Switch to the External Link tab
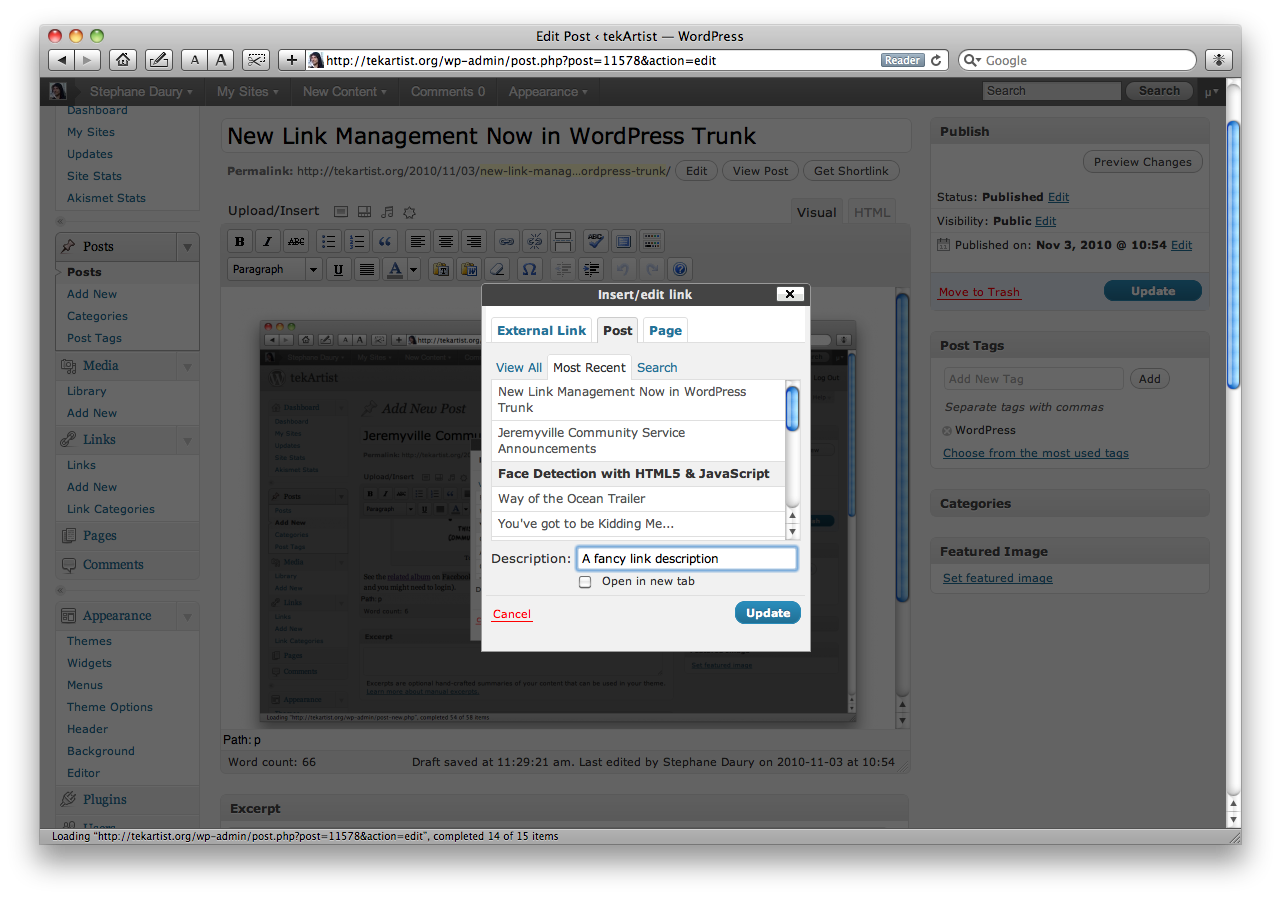 [541, 331]
